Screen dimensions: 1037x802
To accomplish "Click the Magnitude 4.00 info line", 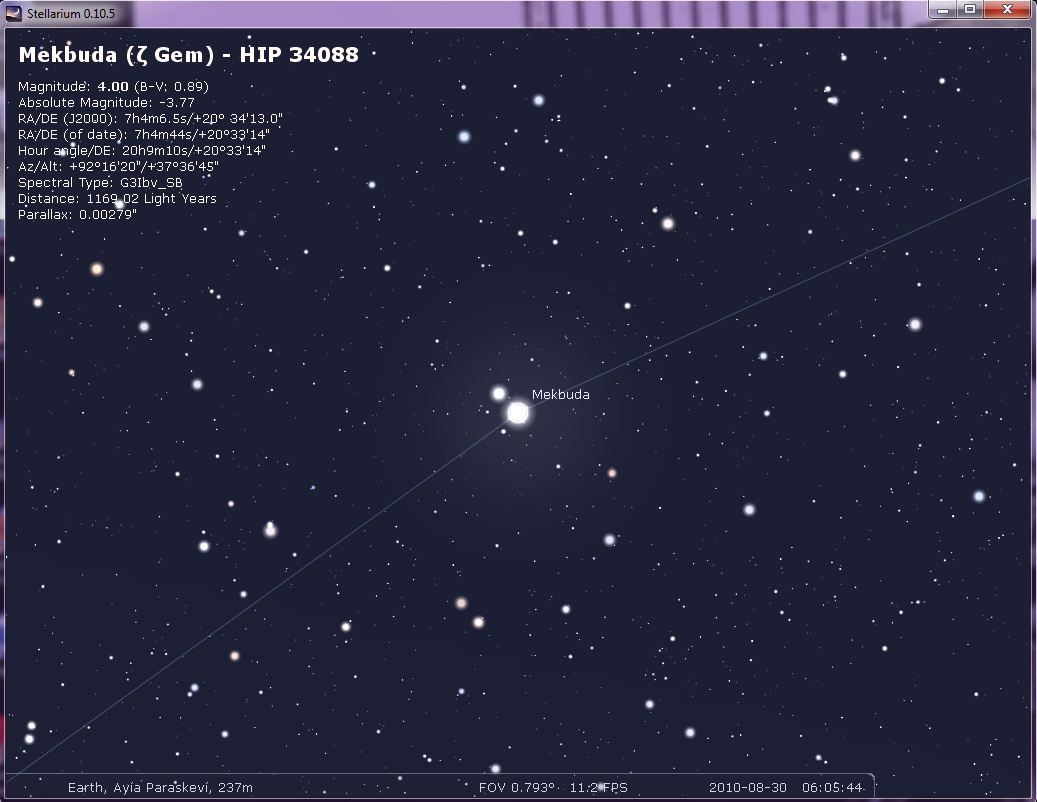I will click(113, 87).
